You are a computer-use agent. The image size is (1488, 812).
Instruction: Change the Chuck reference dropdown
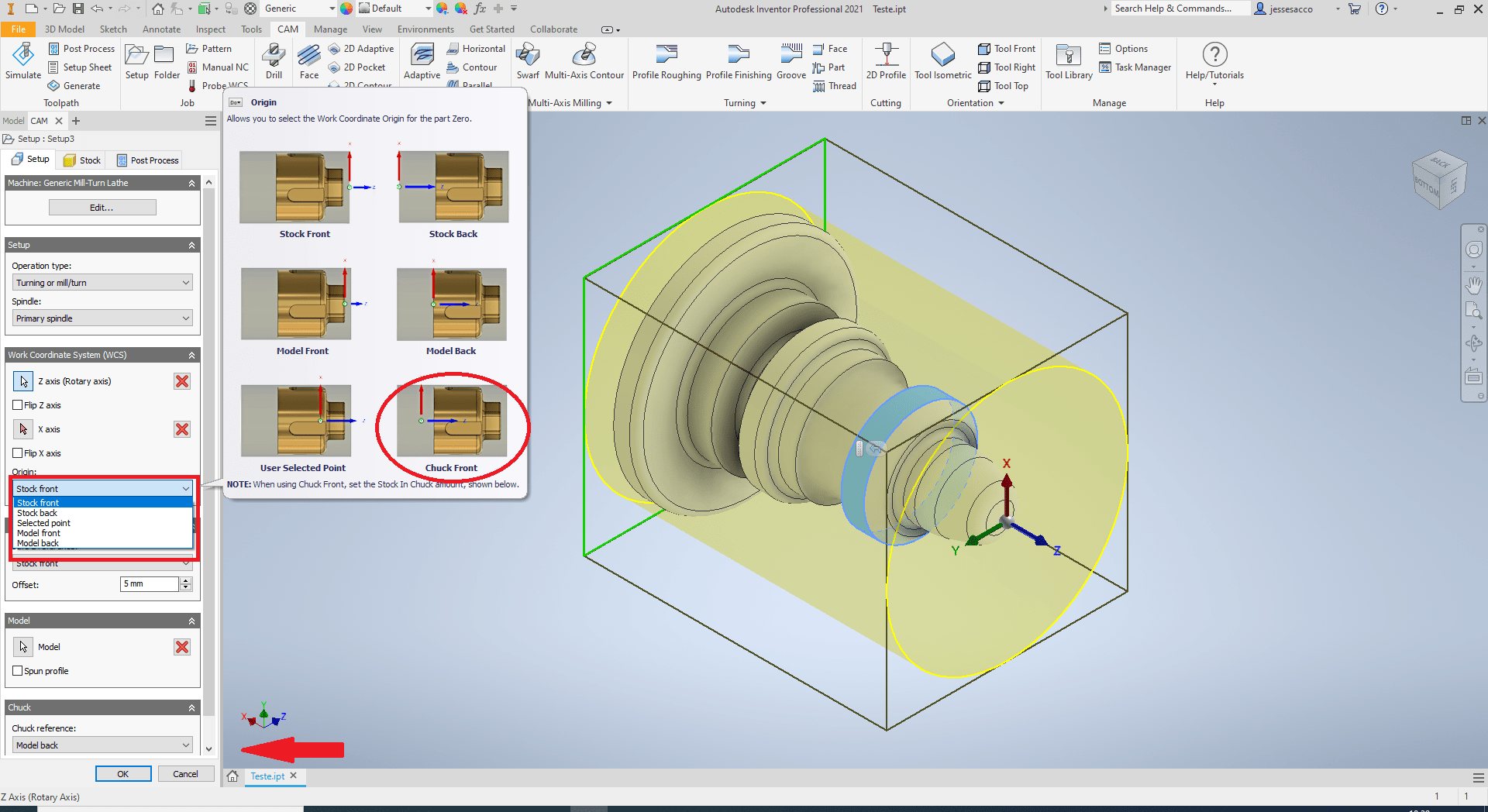point(102,745)
